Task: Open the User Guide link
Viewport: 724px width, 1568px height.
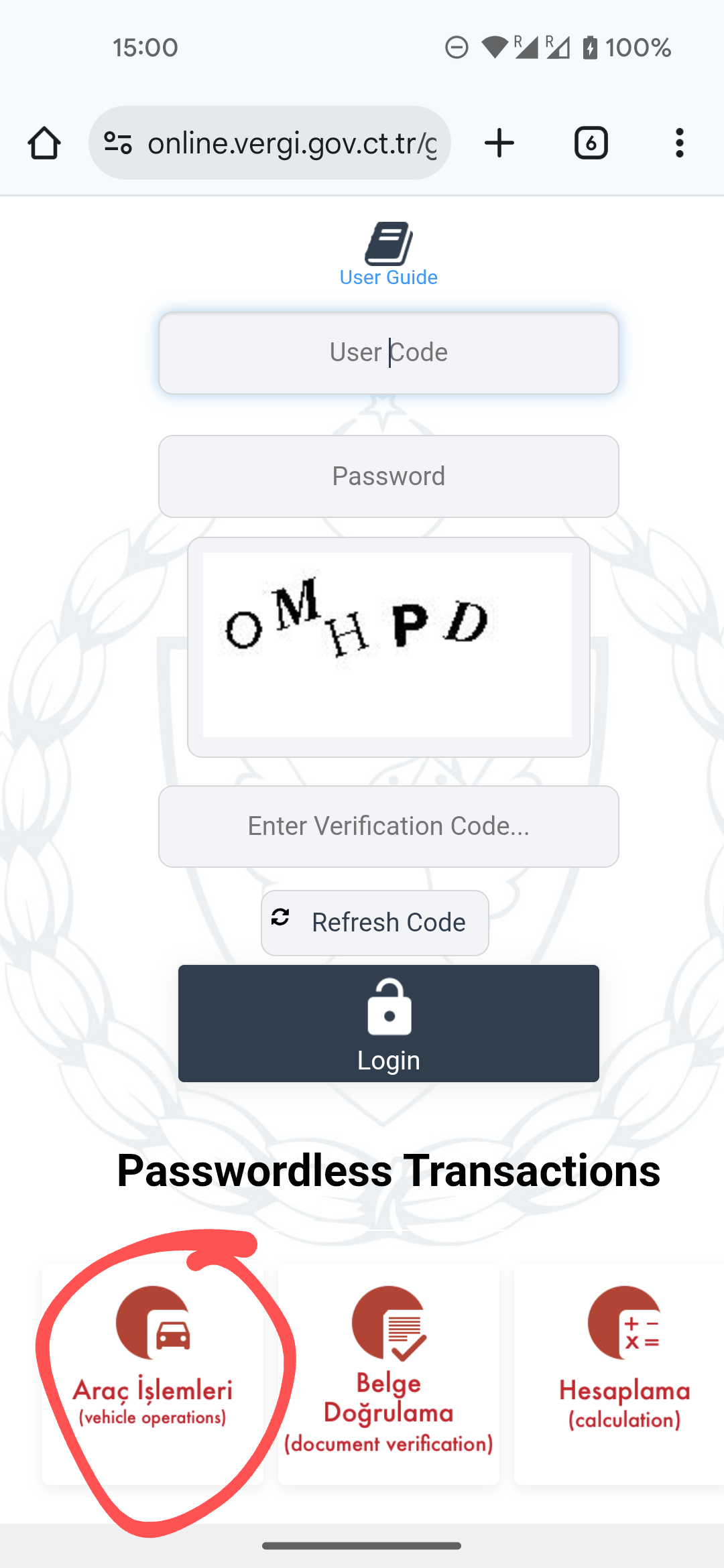Action: pyautogui.click(x=388, y=277)
